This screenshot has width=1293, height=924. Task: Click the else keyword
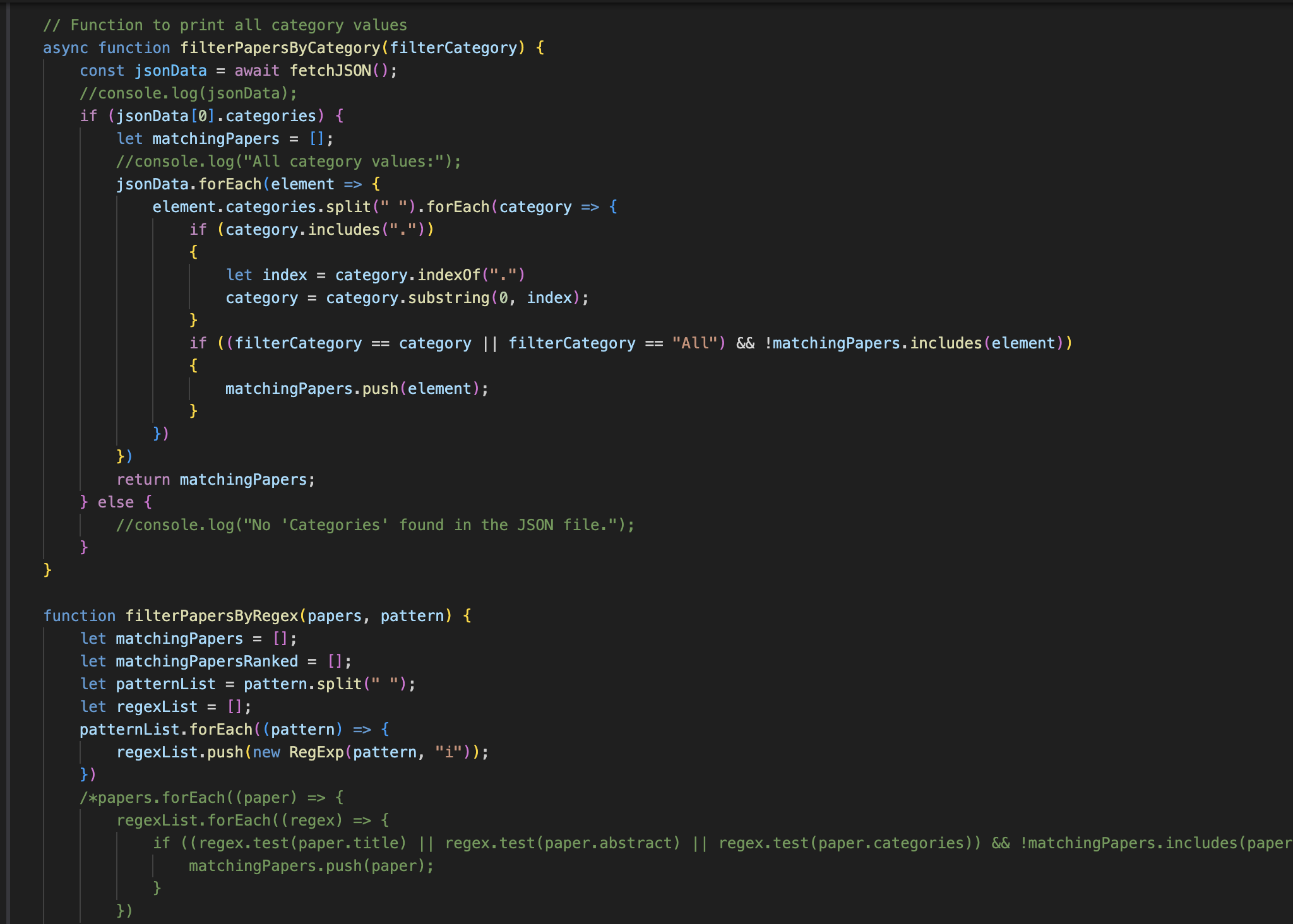(116, 502)
